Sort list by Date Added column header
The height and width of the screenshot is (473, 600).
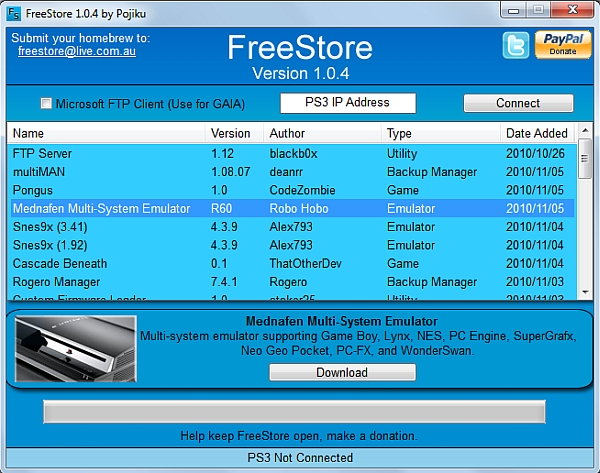[x=537, y=133]
